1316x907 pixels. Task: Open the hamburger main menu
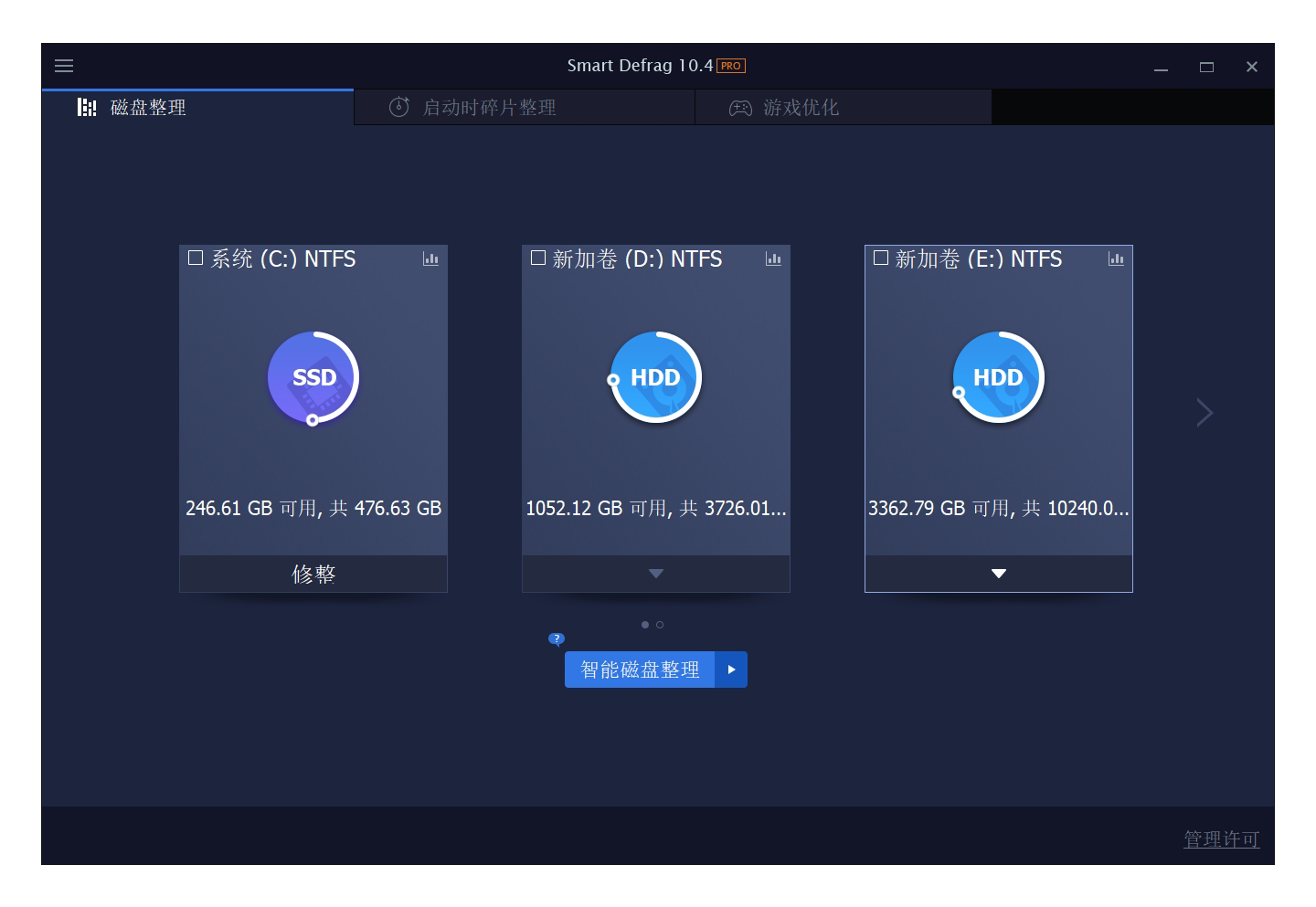coord(64,66)
